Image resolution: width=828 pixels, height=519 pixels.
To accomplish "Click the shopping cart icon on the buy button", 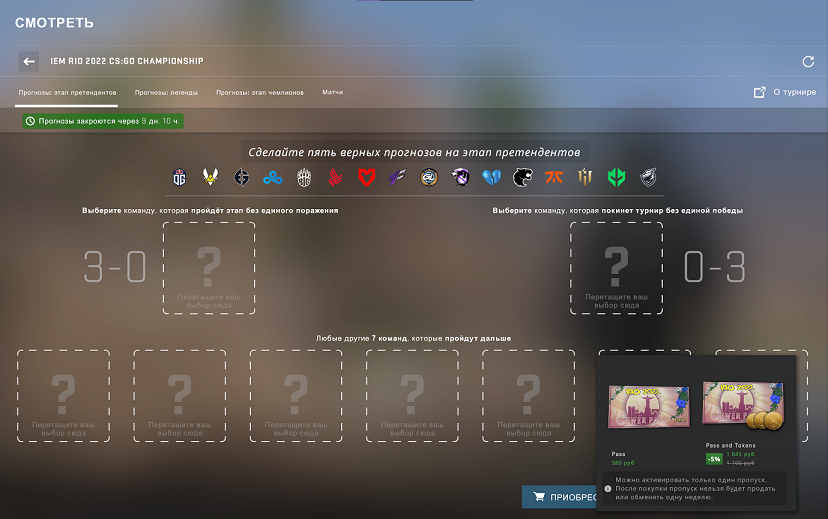I will [539, 497].
